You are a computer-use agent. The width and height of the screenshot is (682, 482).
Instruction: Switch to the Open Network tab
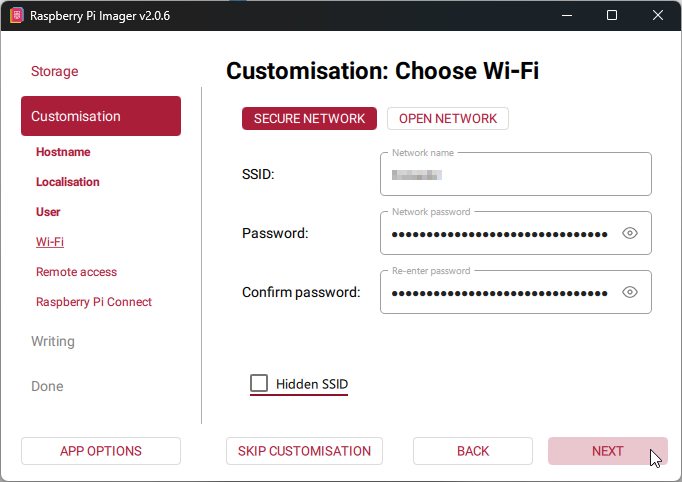click(447, 118)
